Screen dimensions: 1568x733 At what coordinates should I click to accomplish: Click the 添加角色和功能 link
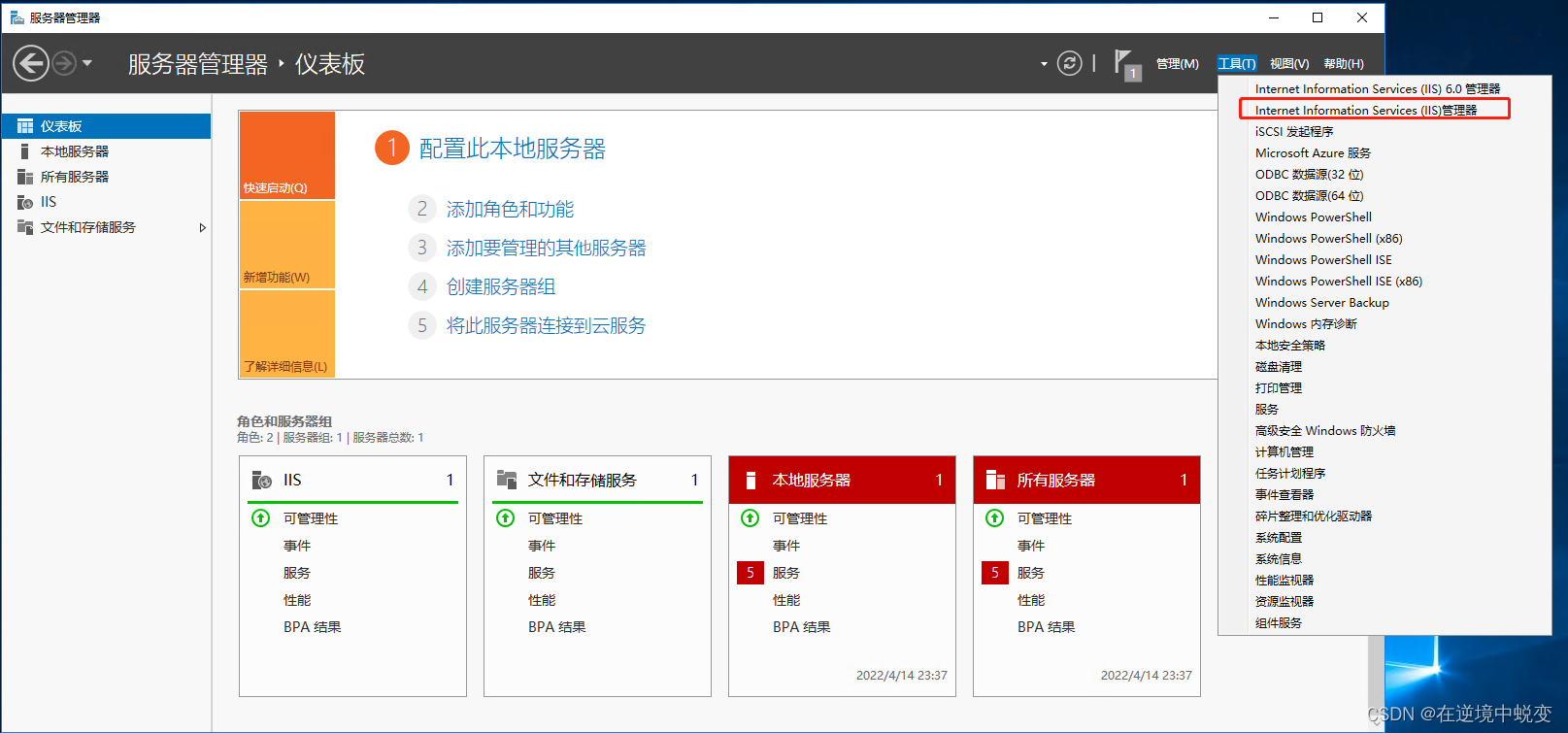pos(510,209)
